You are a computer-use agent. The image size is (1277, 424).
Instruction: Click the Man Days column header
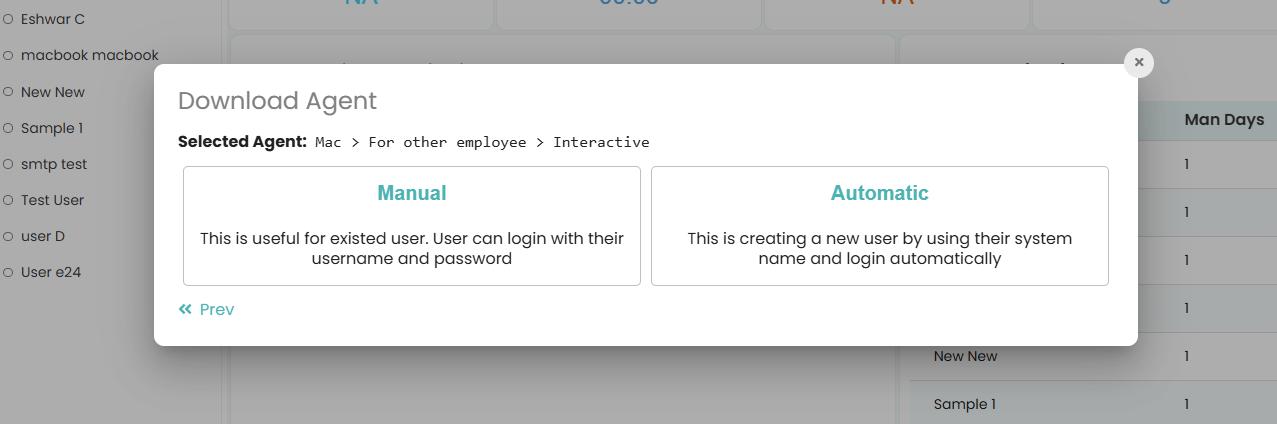click(x=1224, y=120)
